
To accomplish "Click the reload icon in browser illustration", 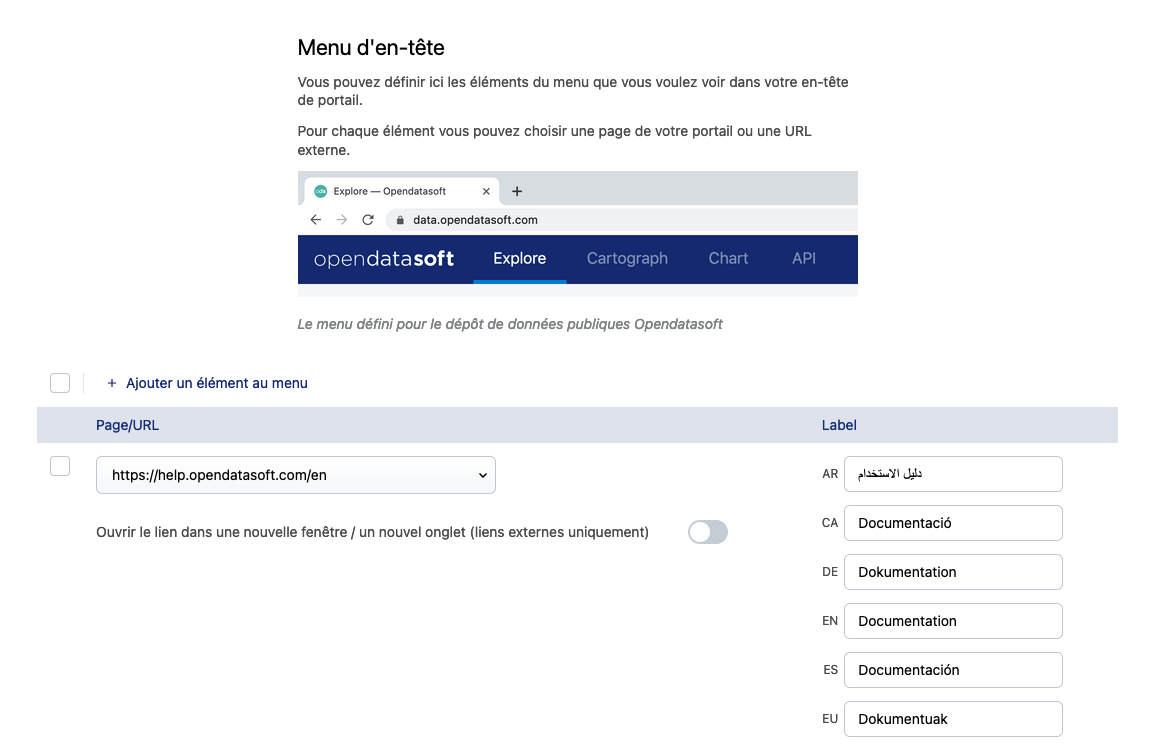I will pos(368,220).
